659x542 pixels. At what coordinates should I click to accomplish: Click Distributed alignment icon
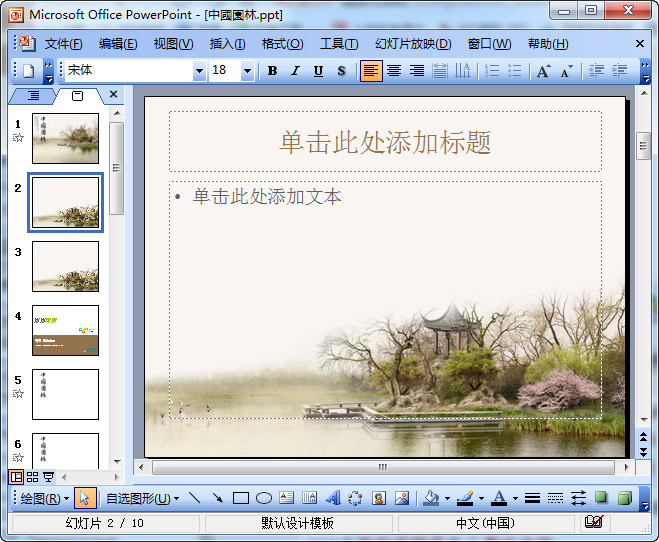[x=440, y=71]
